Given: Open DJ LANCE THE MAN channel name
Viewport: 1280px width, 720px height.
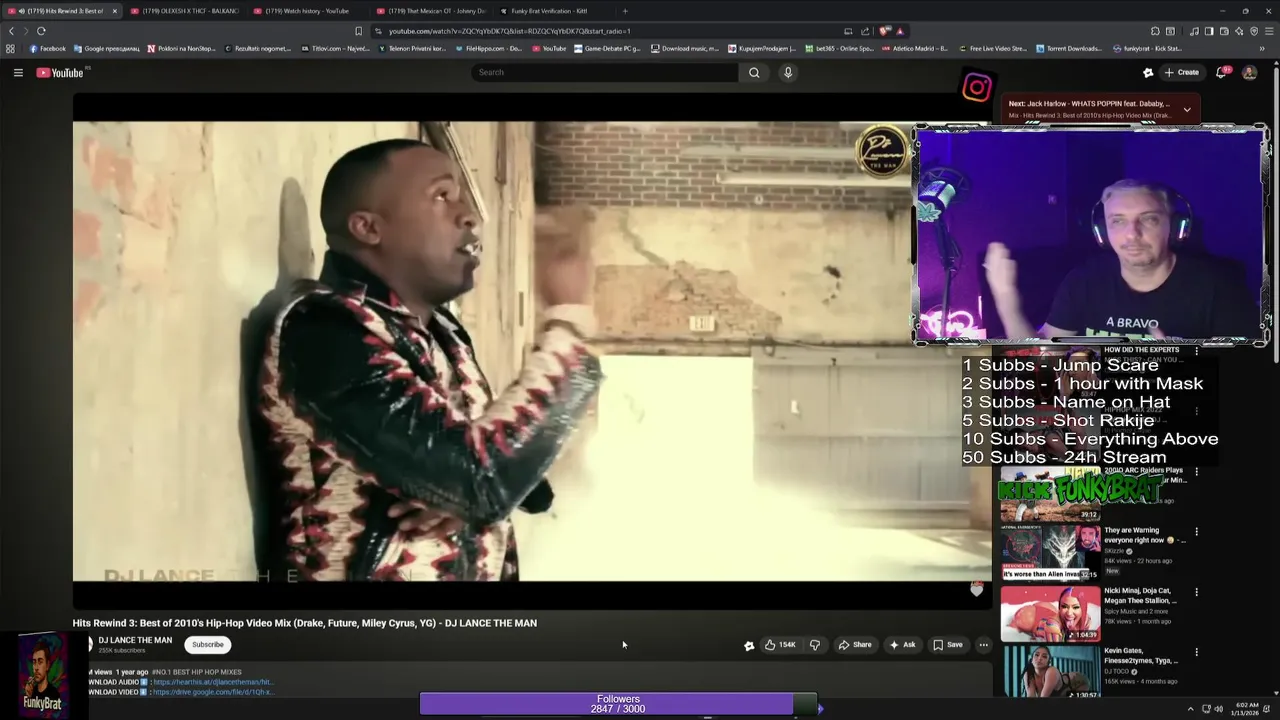Looking at the screenshot, I should pos(135,640).
